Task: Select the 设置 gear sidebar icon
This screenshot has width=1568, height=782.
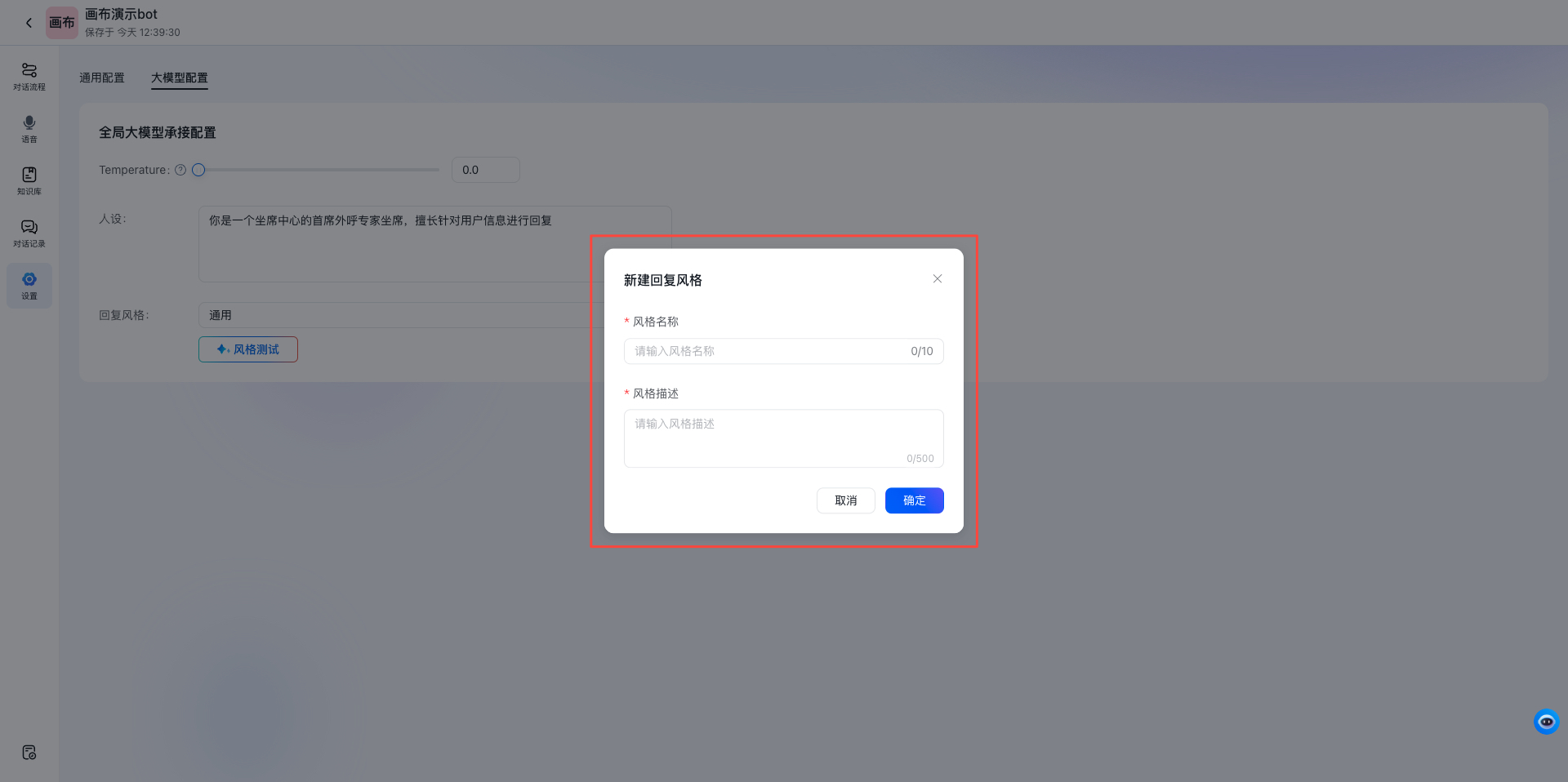Action: click(x=29, y=285)
